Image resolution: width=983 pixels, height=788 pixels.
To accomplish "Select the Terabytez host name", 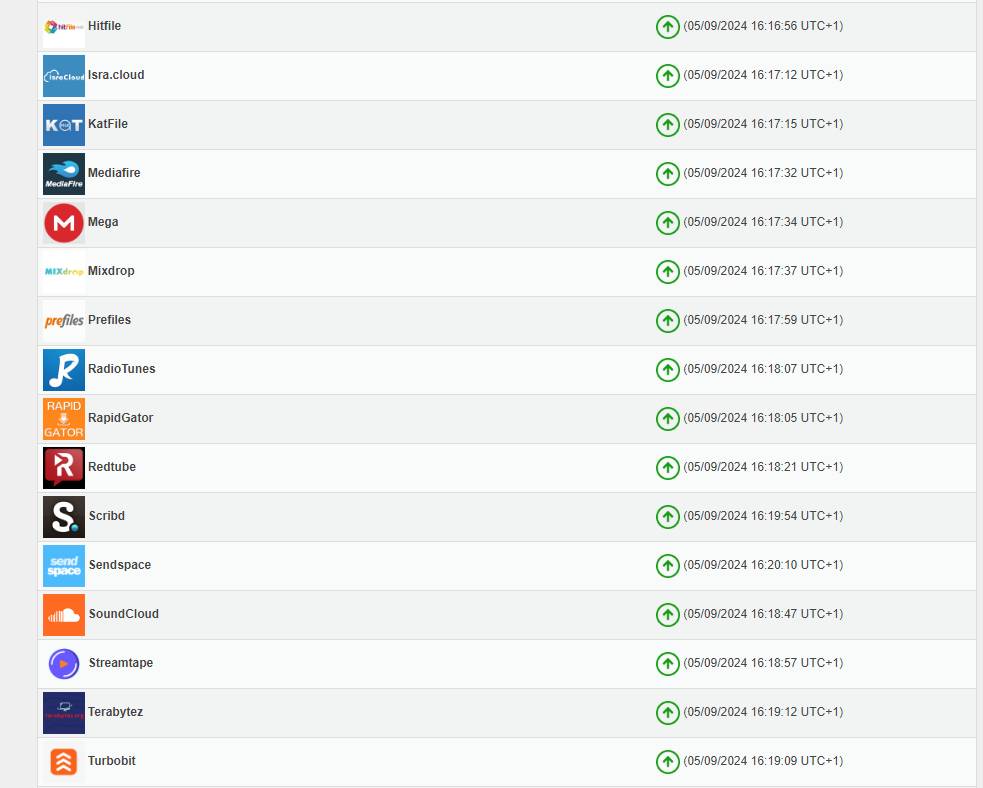I will point(115,712).
